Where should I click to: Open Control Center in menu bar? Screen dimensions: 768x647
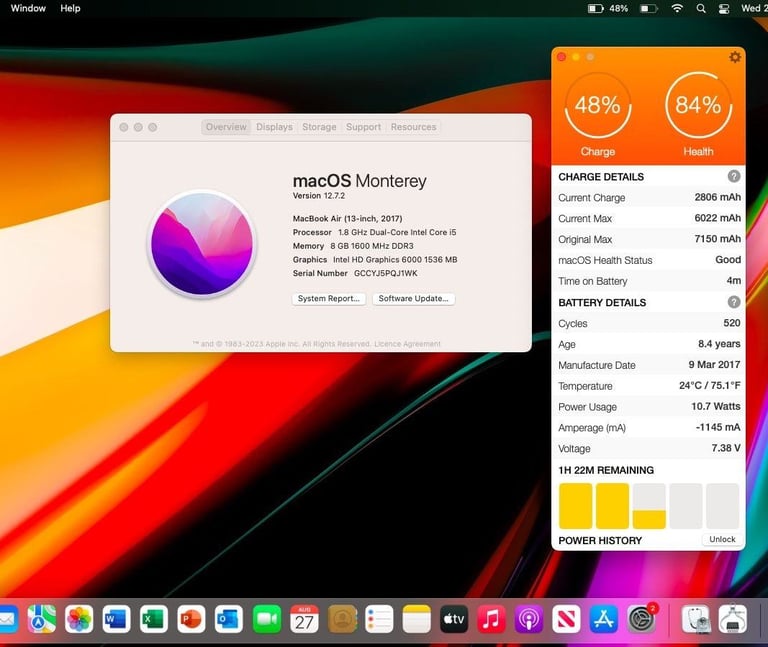(724, 8)
